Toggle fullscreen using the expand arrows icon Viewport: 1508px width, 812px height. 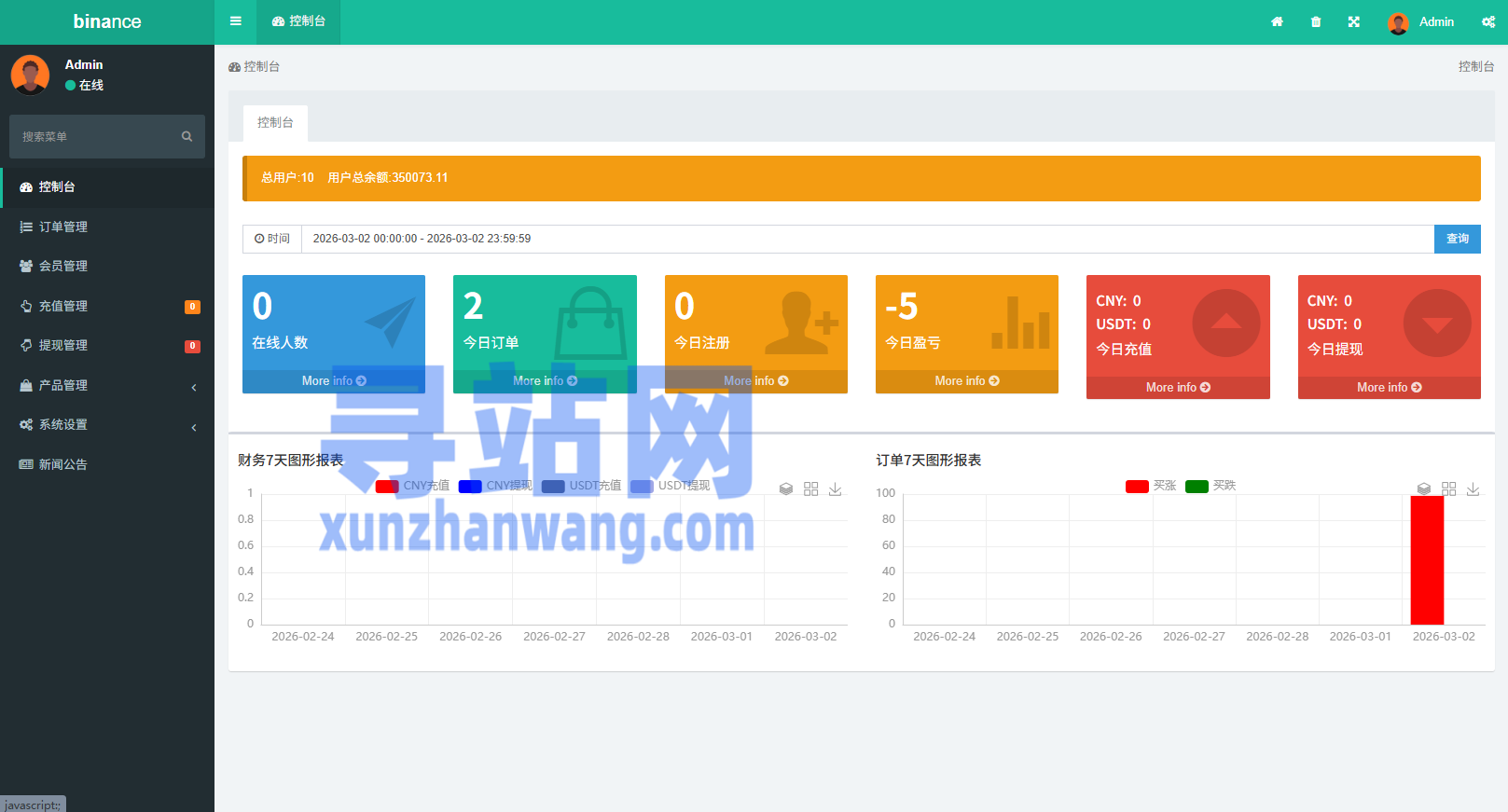(x=1354, y=21)
